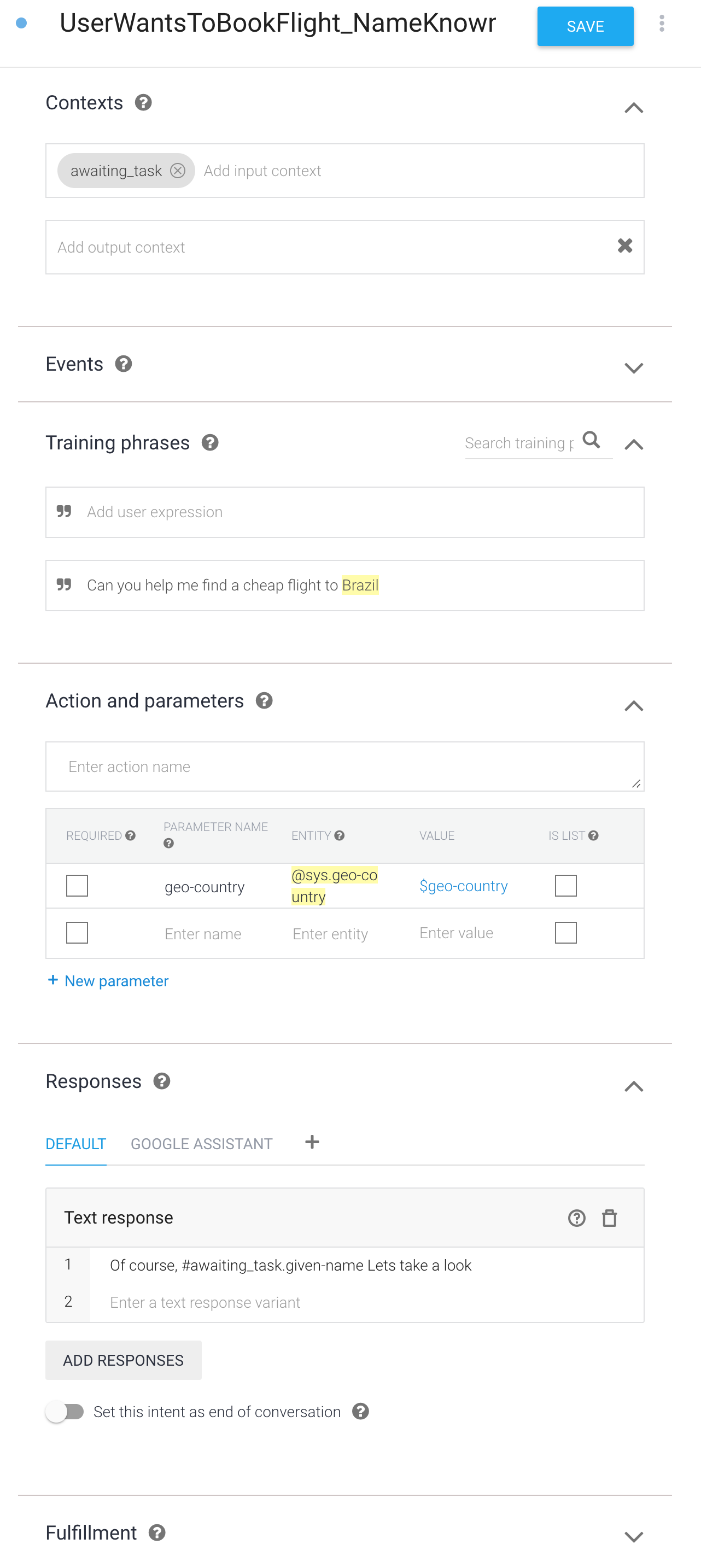Toggle set this intent as end of conversation
Viewport: 701px width, 1568px height.
point(65,1412)
